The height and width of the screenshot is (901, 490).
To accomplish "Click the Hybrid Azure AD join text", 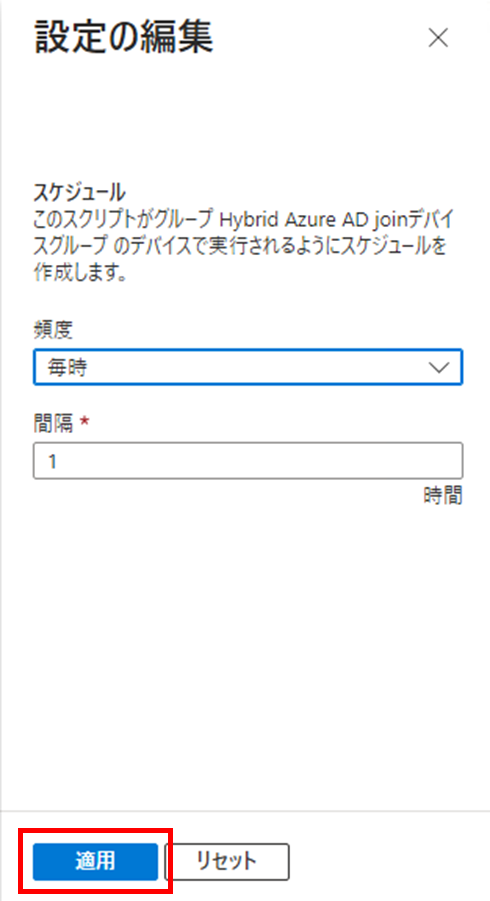I will point(310,220).
